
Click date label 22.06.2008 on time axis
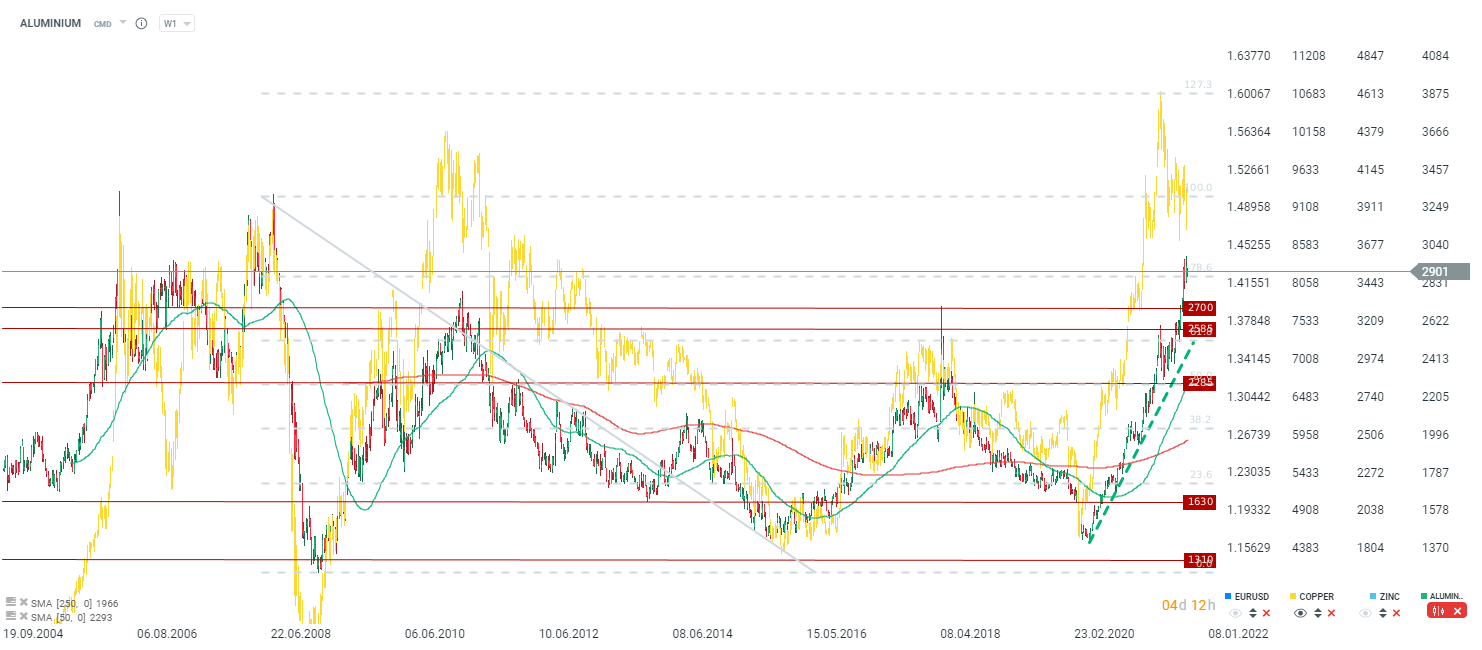point(302,634)
